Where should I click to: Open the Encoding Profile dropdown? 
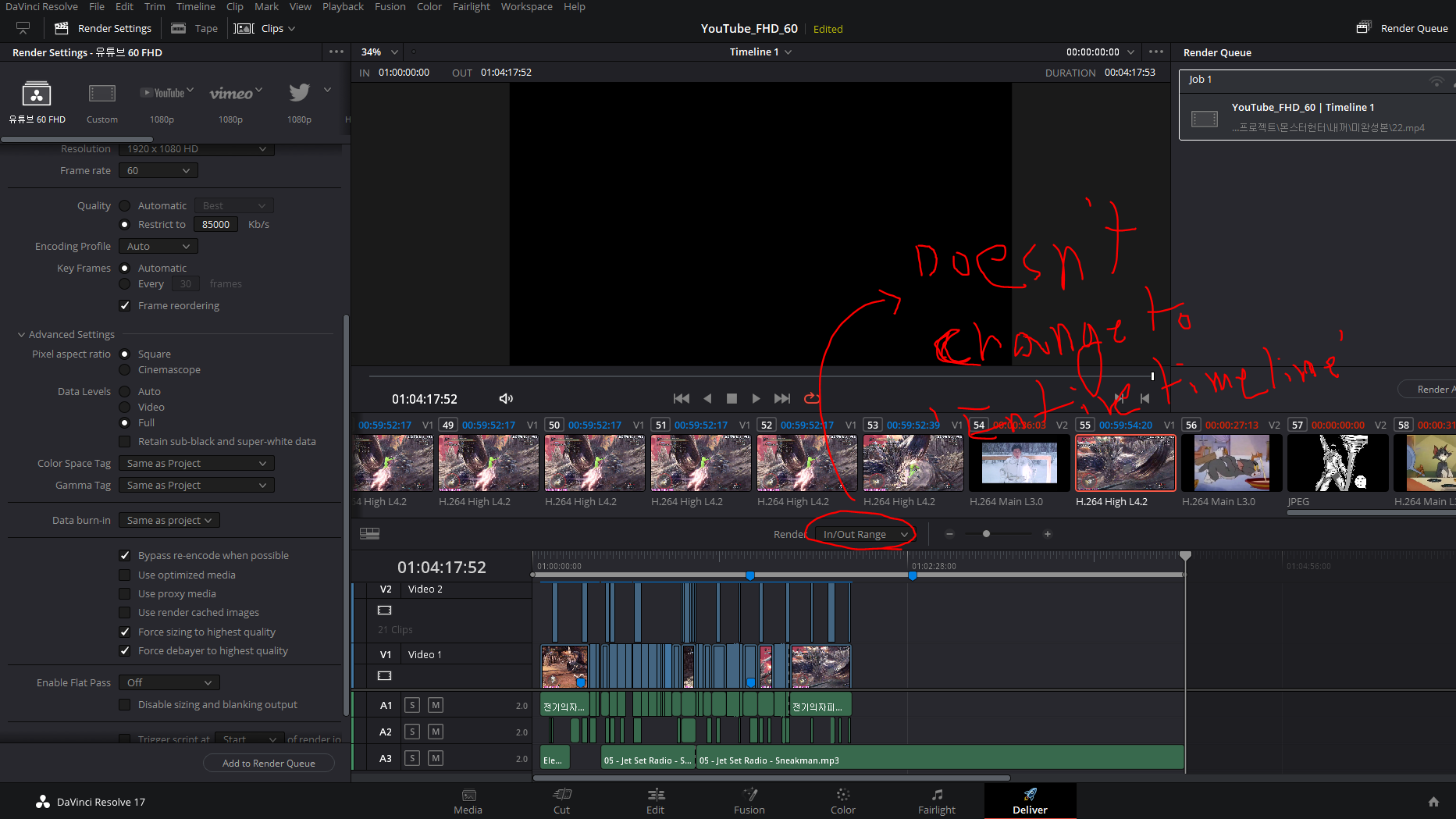pos(158,246)
